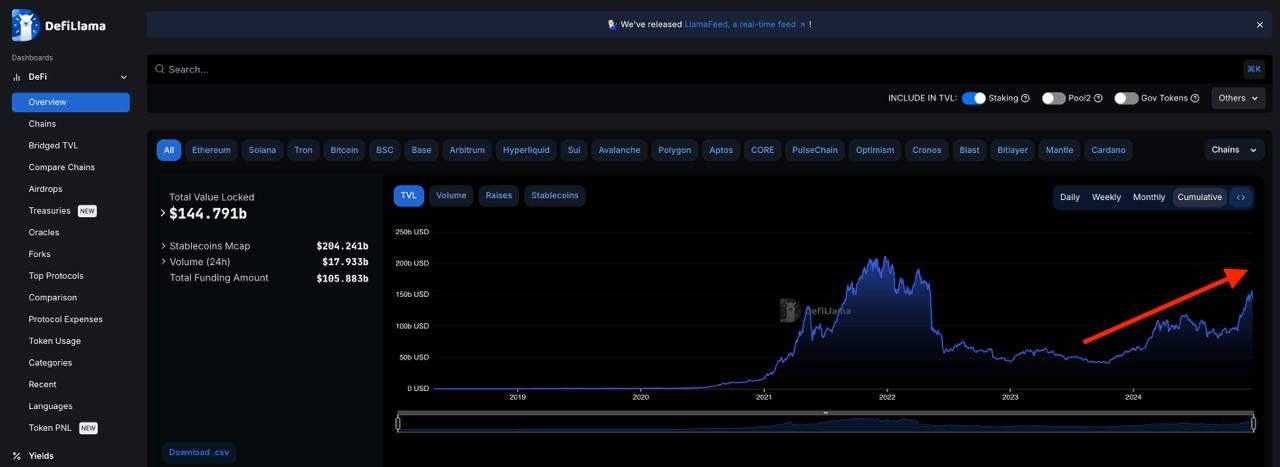The image size is (1280, 467).
Task: Open Overview in sidebar
Action: 71,102
